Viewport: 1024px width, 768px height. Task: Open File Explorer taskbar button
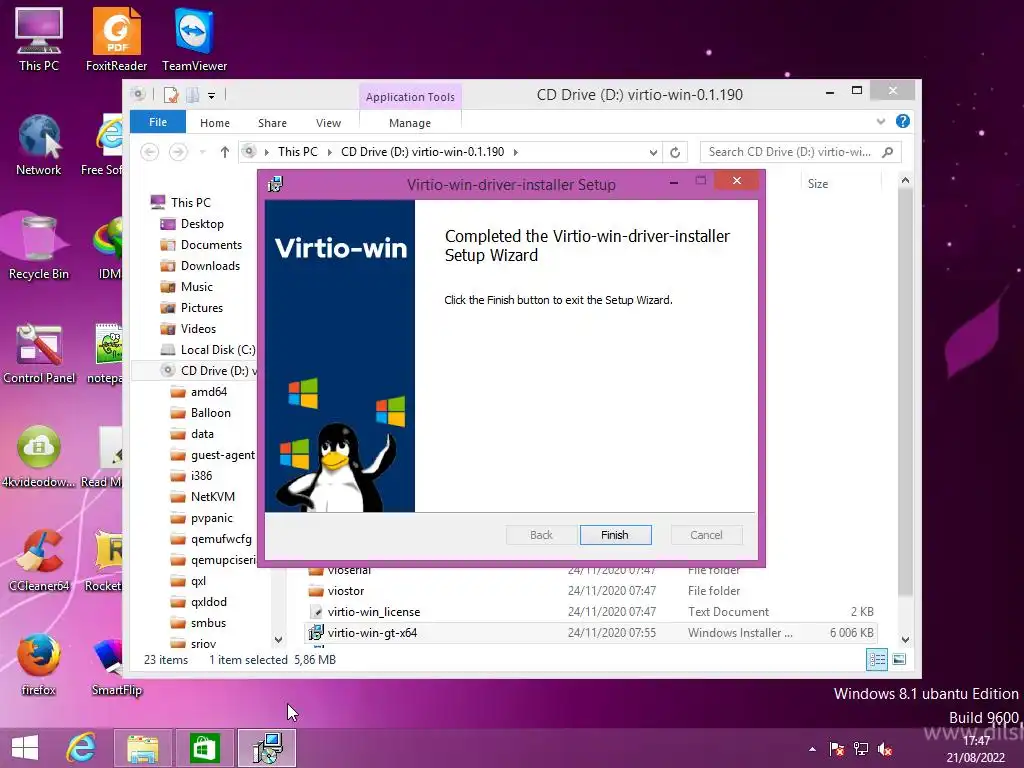coord(142,748)
